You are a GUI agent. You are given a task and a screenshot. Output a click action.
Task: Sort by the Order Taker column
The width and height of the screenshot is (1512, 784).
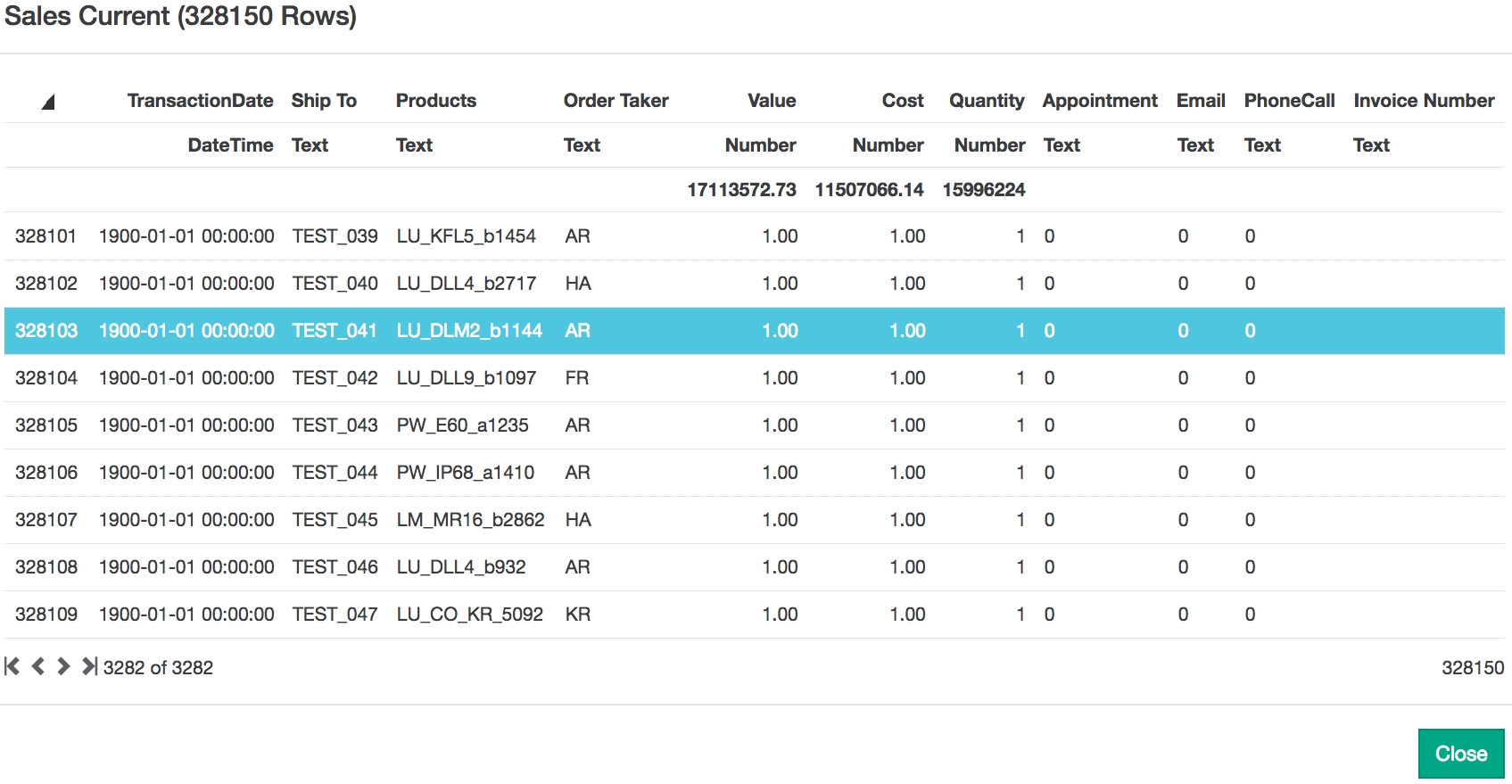pos(616,101)
